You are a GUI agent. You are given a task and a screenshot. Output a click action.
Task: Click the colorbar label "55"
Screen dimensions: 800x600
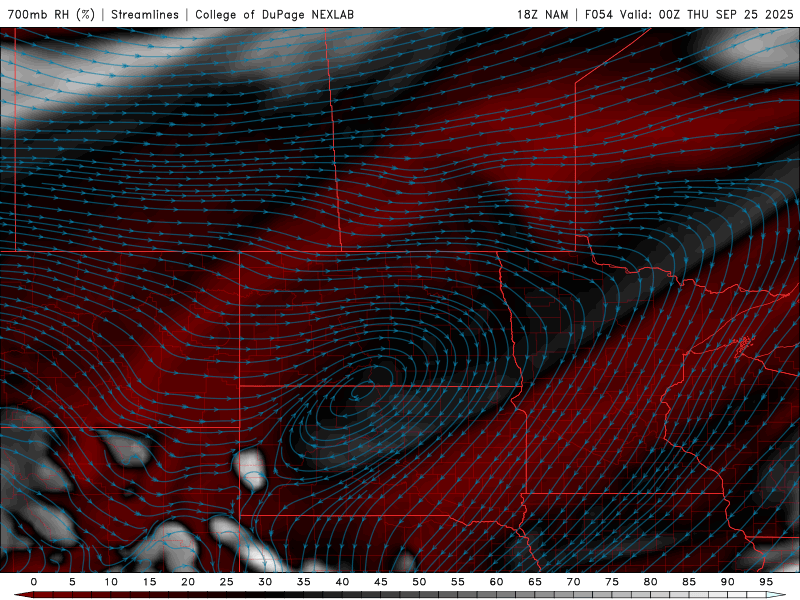(458, 582)
